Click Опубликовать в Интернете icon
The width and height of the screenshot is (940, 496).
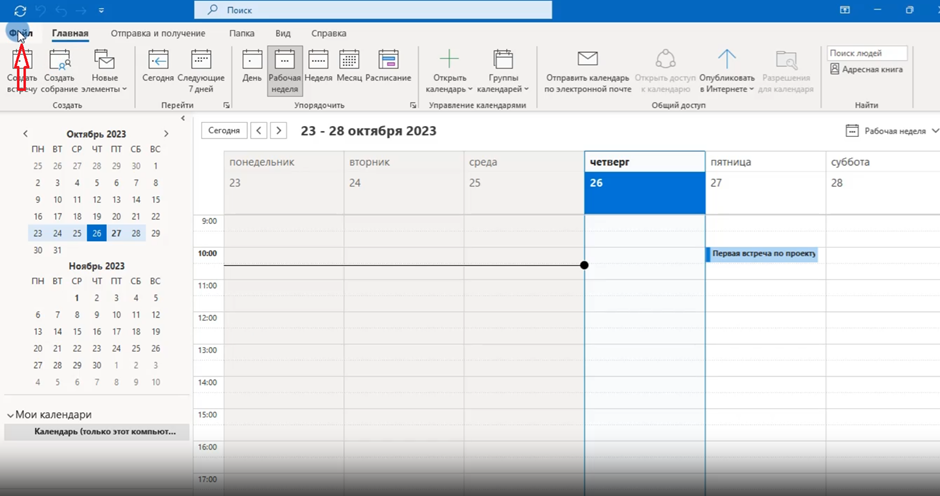coord(727,70)
